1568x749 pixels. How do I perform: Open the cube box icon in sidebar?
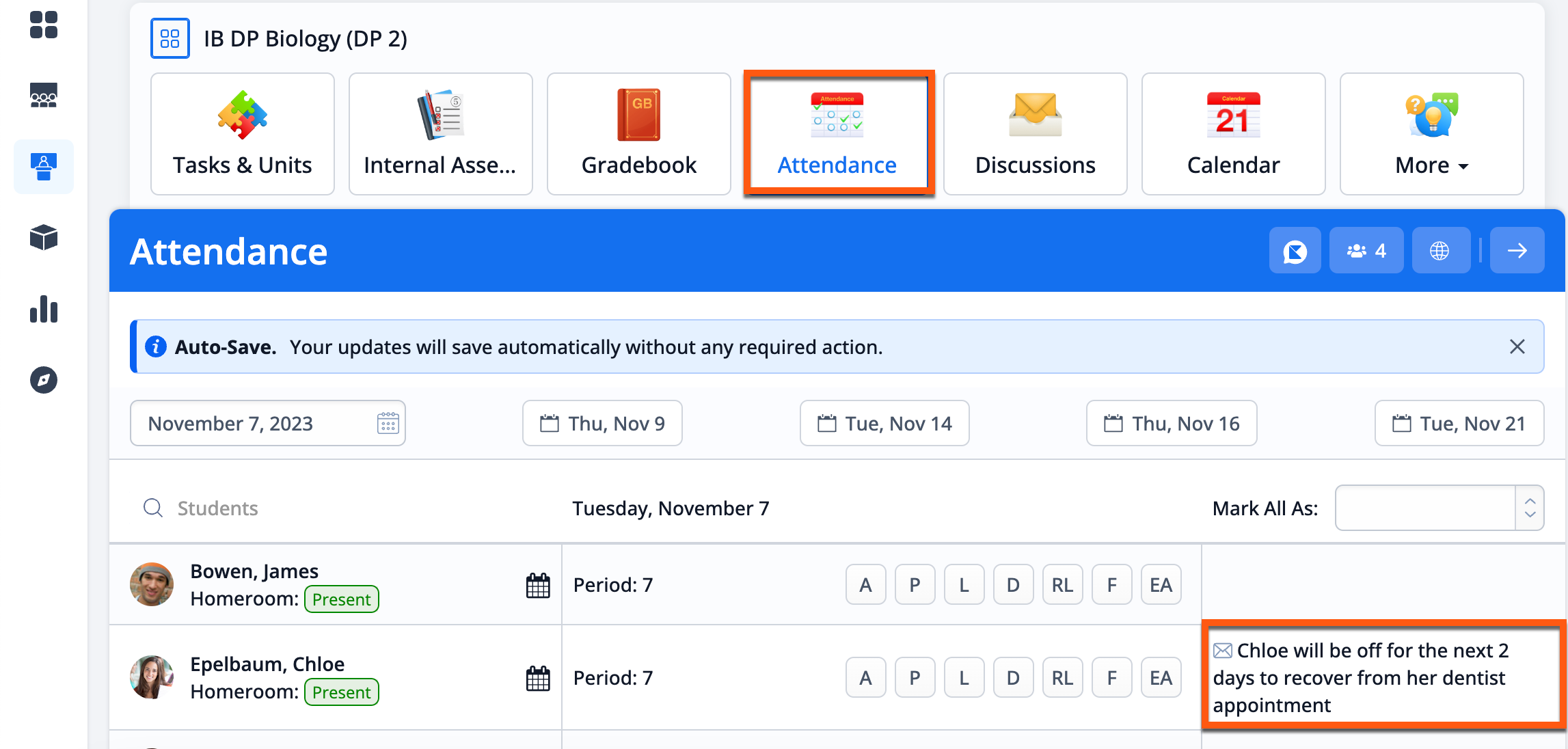tap(44, 237)
